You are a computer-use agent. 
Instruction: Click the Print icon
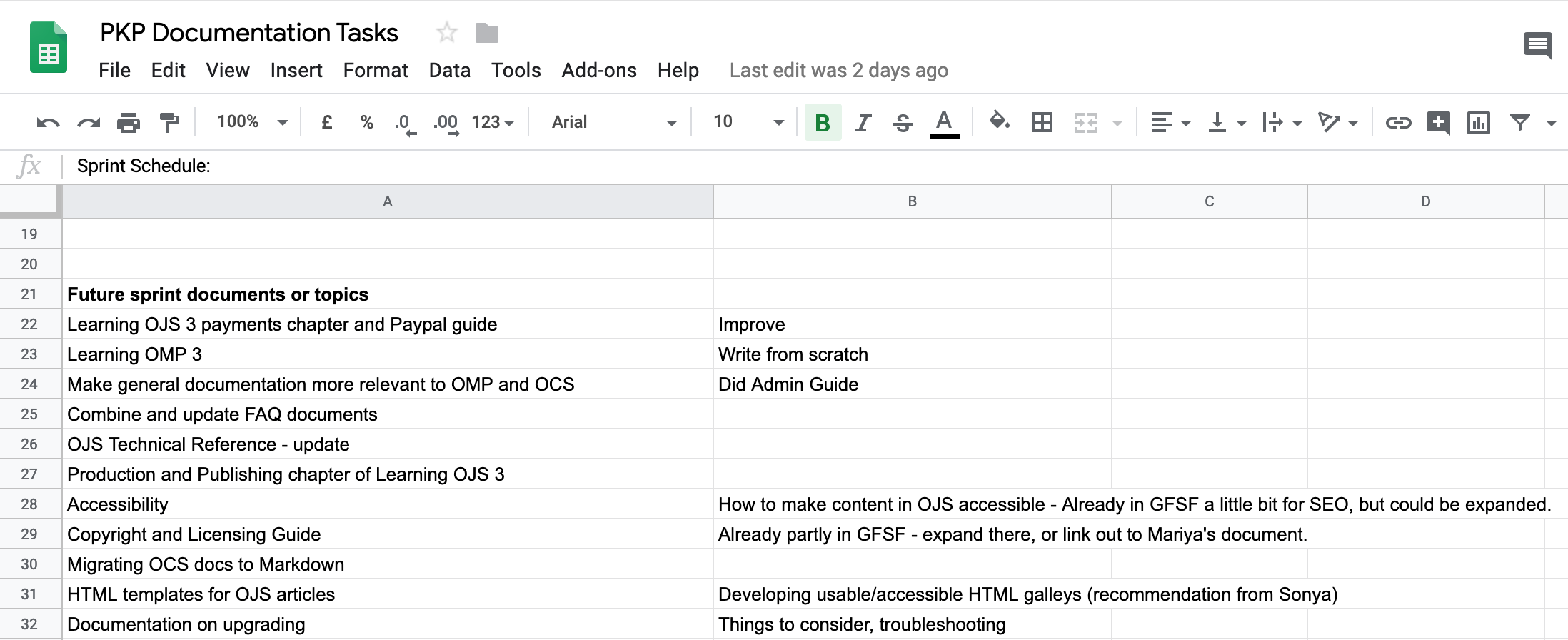point(129,123)
